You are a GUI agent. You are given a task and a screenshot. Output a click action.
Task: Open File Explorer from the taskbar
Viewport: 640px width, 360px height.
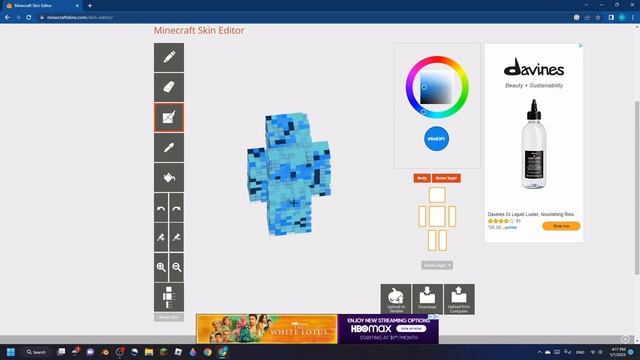pyautogui.click(x=149, y=352)
